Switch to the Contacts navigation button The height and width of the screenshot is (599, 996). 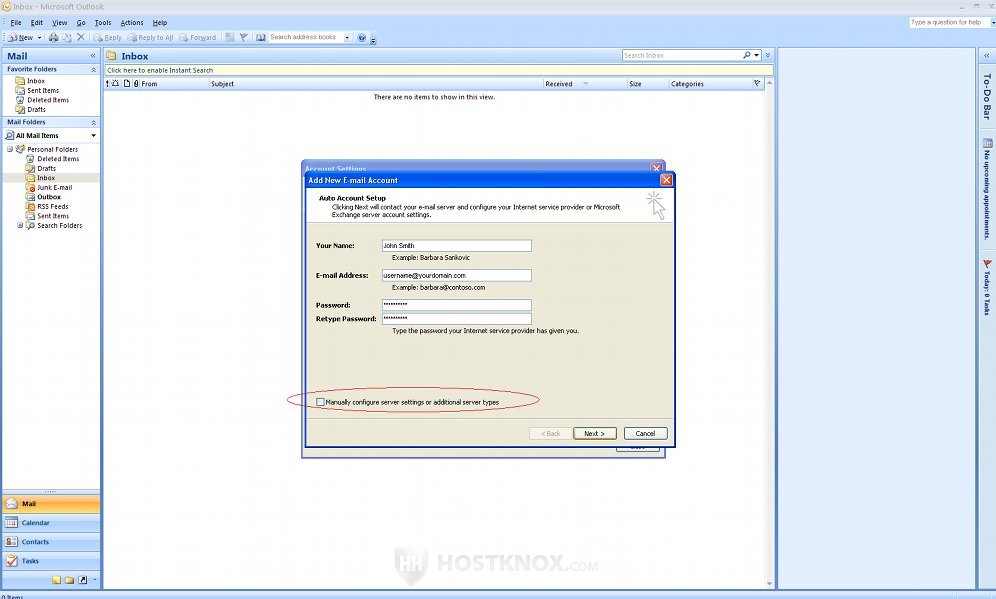(51, 542)
